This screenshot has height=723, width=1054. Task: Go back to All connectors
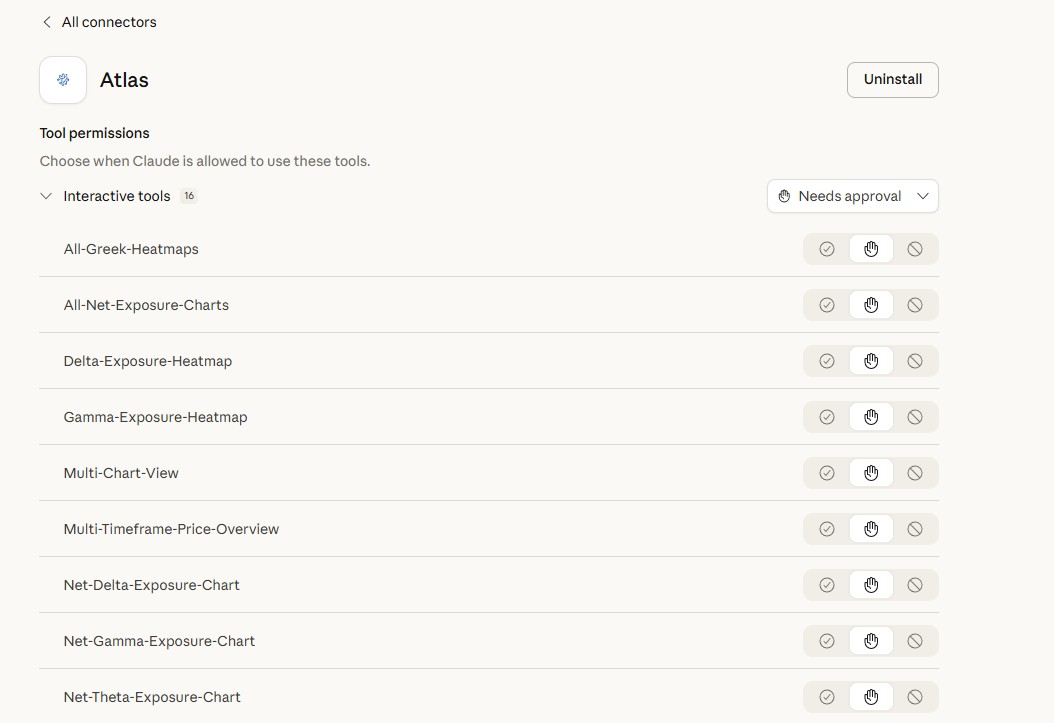[x=98, y=22]
